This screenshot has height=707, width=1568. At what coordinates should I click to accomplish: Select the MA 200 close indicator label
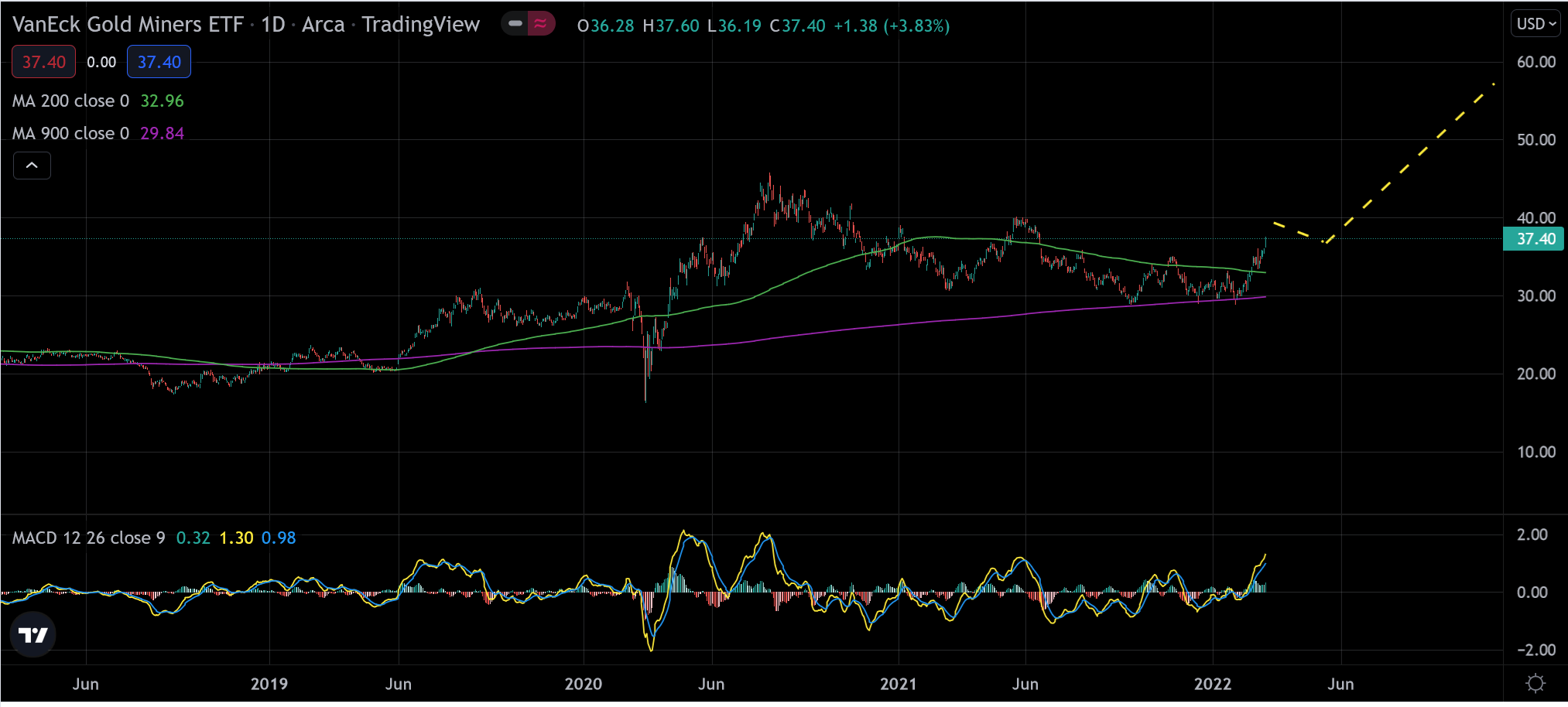(70, 101)
